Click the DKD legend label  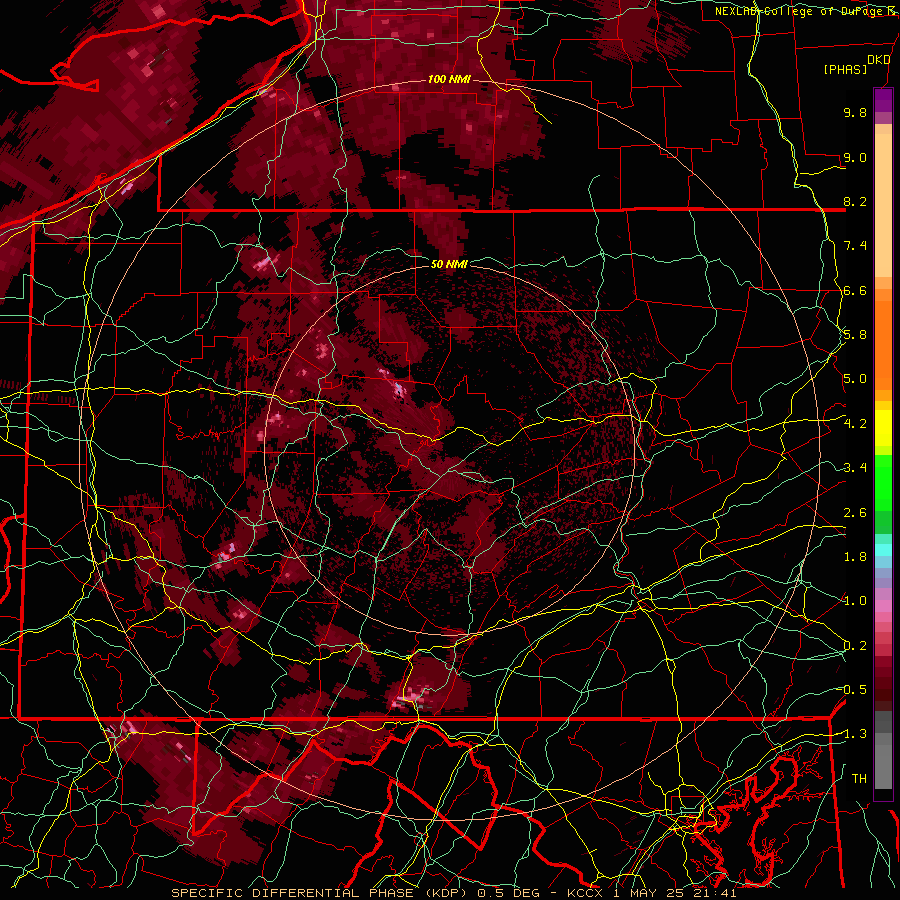click(878, 60)
